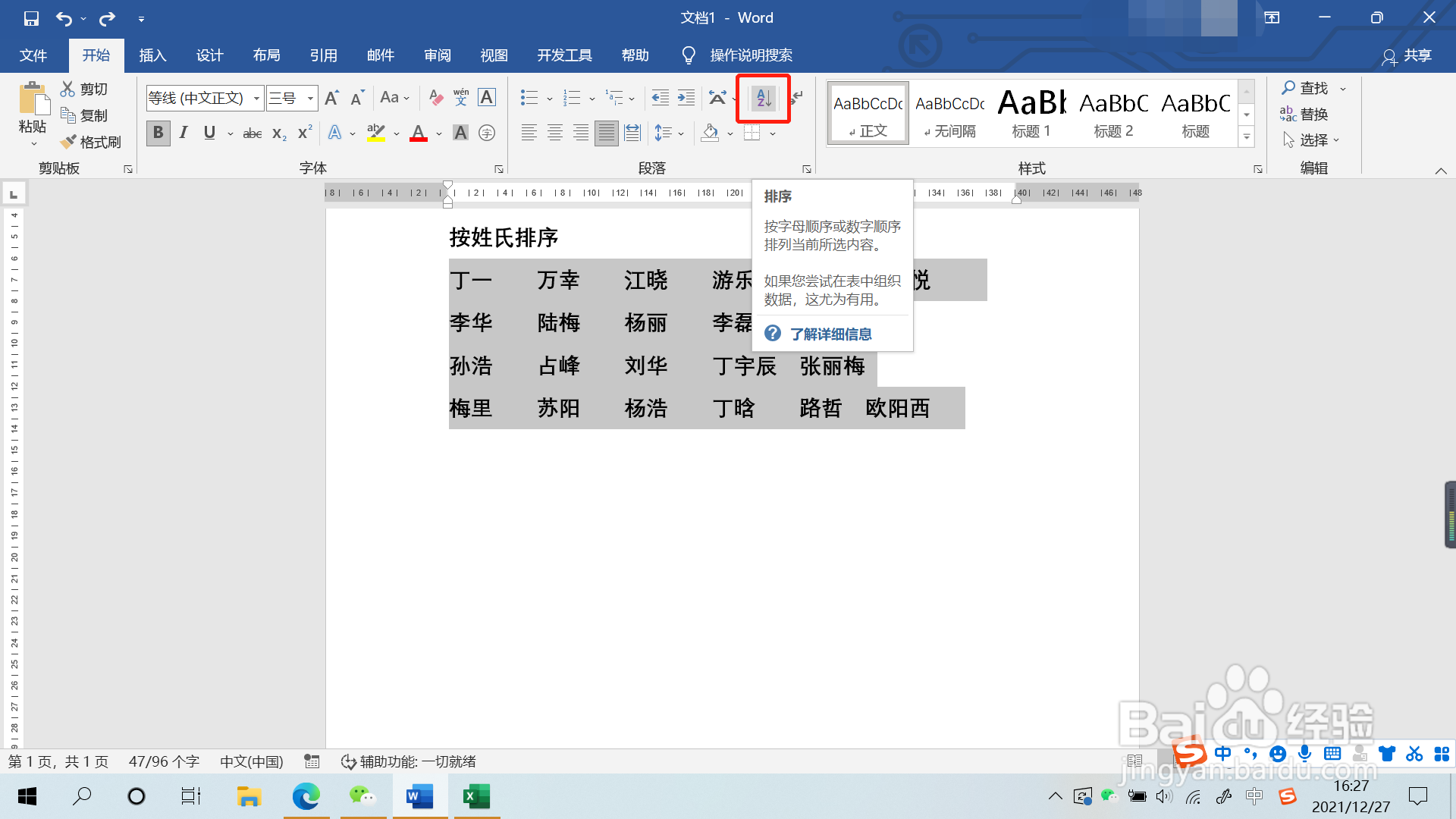Toggle Bold formatting
Screen dimensions: 1456x819
(x=158, y=133)
